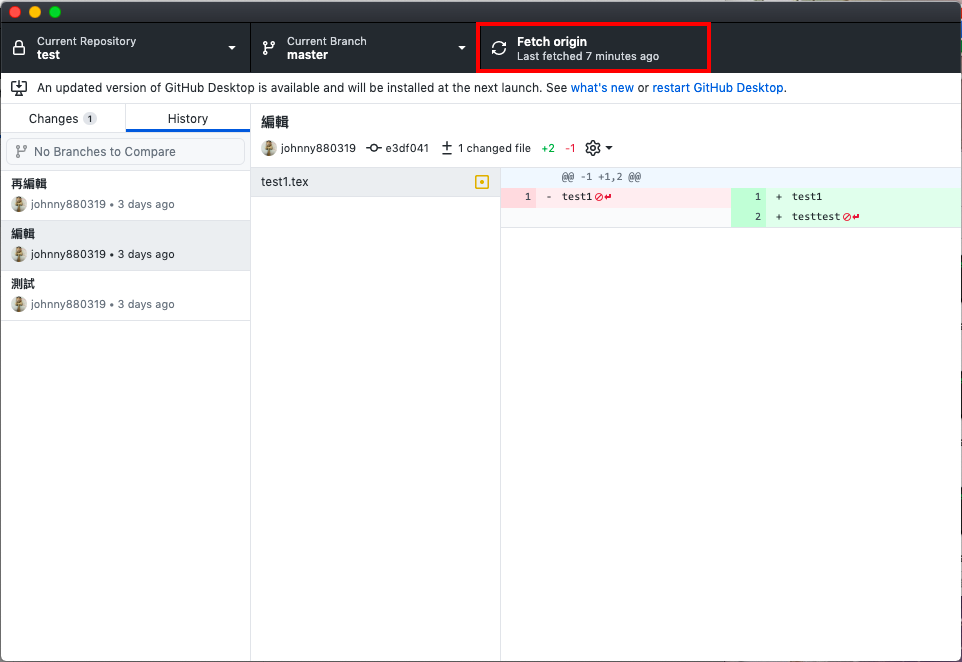Click the branch icon beside Current Branch
This screenshot has width=962, height=662.
click(269, 48)
